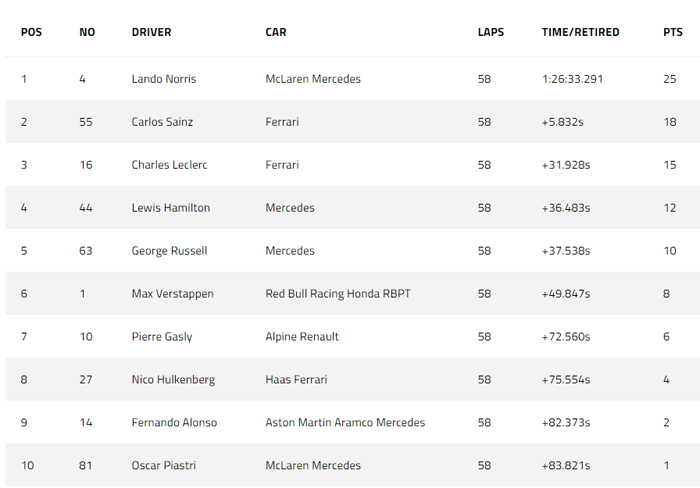Click Fernando Alonso's name

(x=174, y=423)
